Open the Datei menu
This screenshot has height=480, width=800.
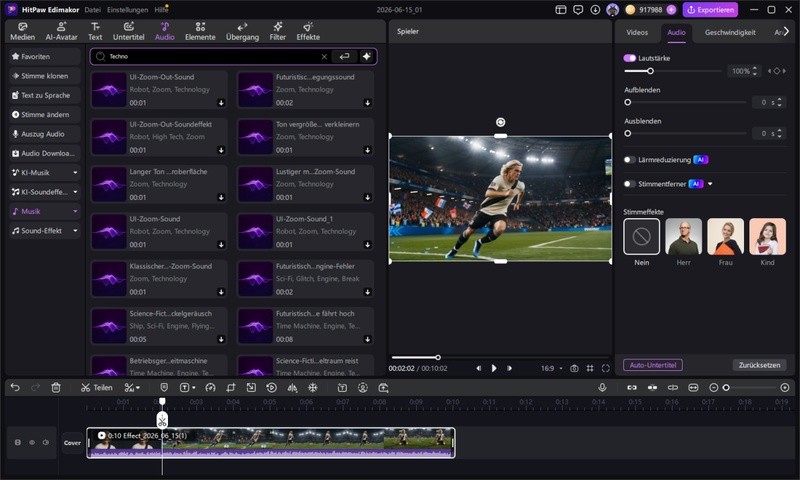tap(92, 10)
